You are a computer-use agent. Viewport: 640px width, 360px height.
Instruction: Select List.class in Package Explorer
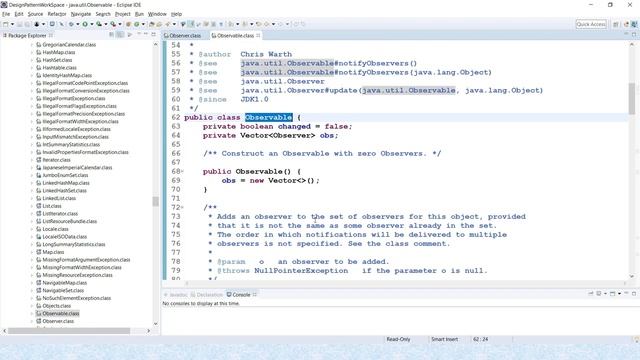tap(51, 206)
